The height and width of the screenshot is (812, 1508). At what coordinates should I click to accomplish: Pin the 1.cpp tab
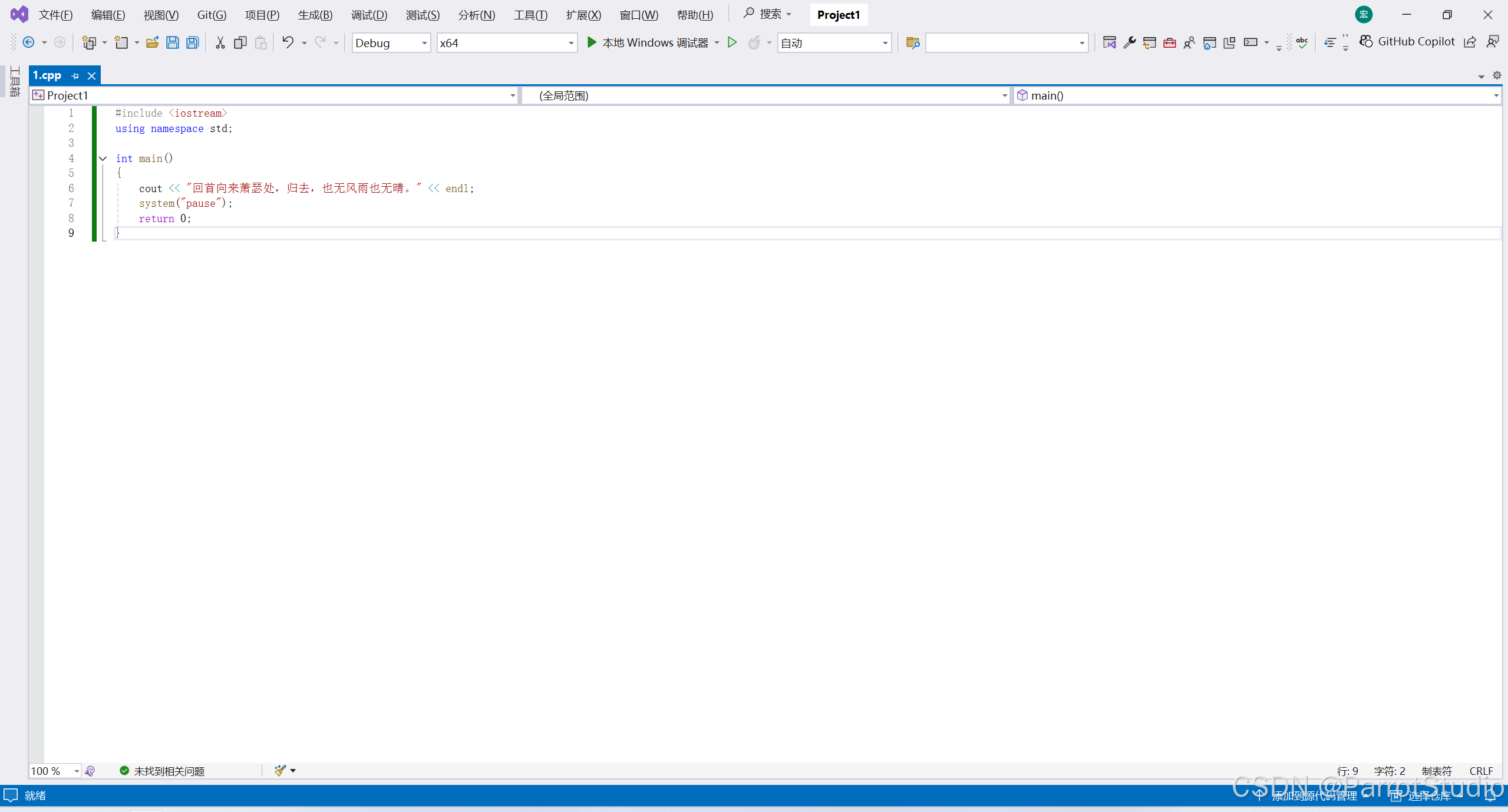[x=75, y=75]
